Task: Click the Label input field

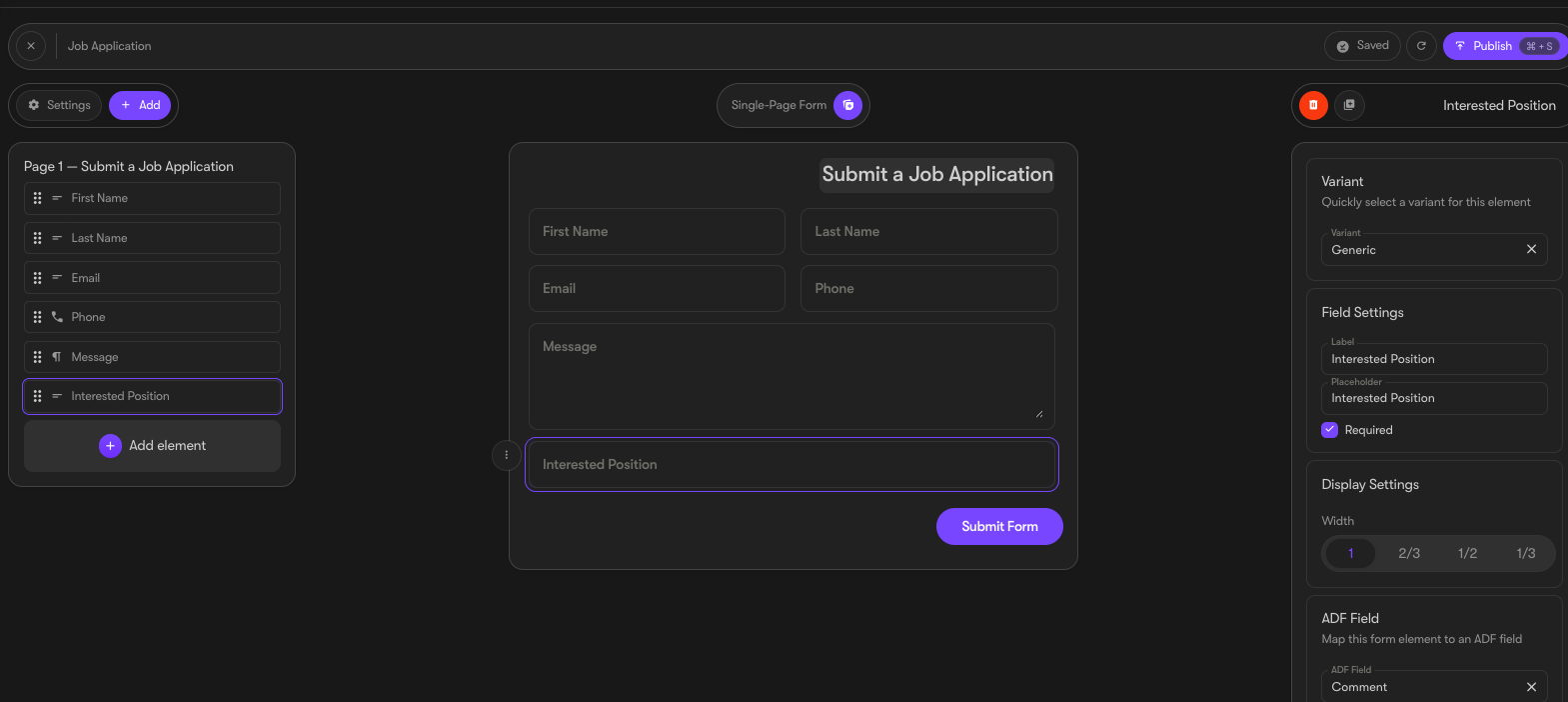Action: pos(1434,359)
